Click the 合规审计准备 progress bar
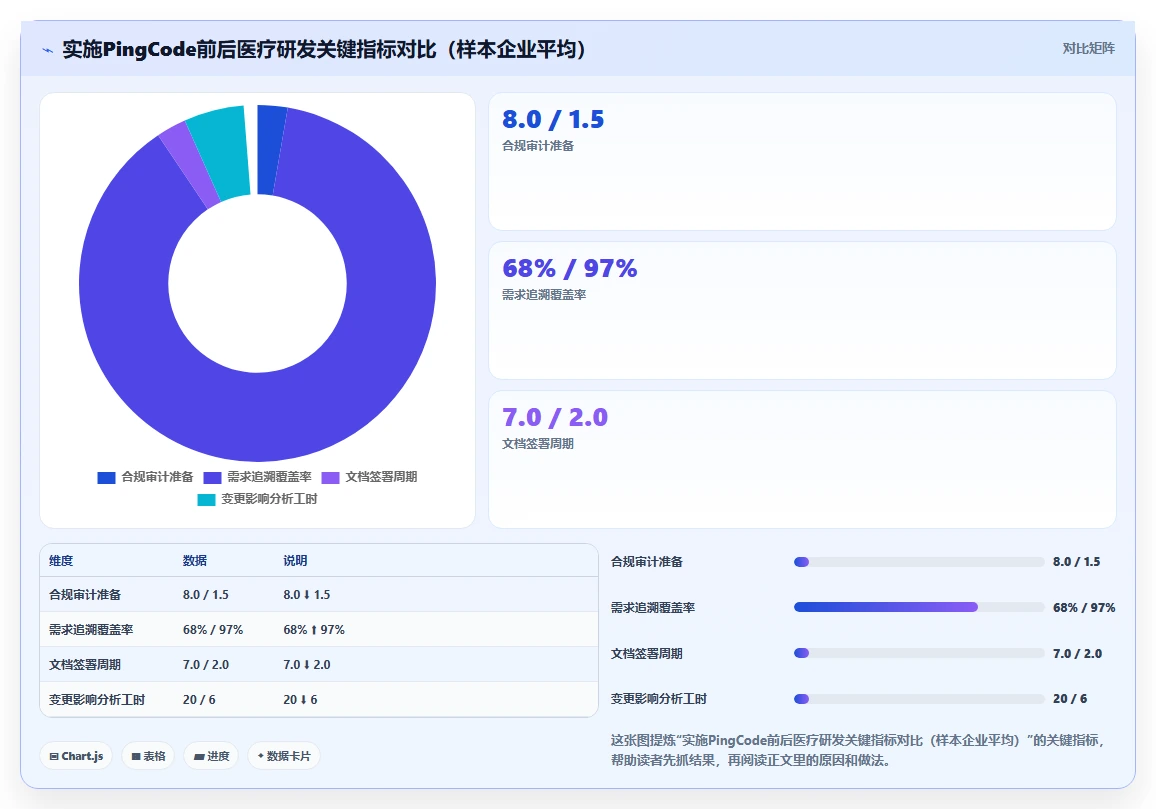Viewport: 1156px width, 809px height. tap(919, 562)
